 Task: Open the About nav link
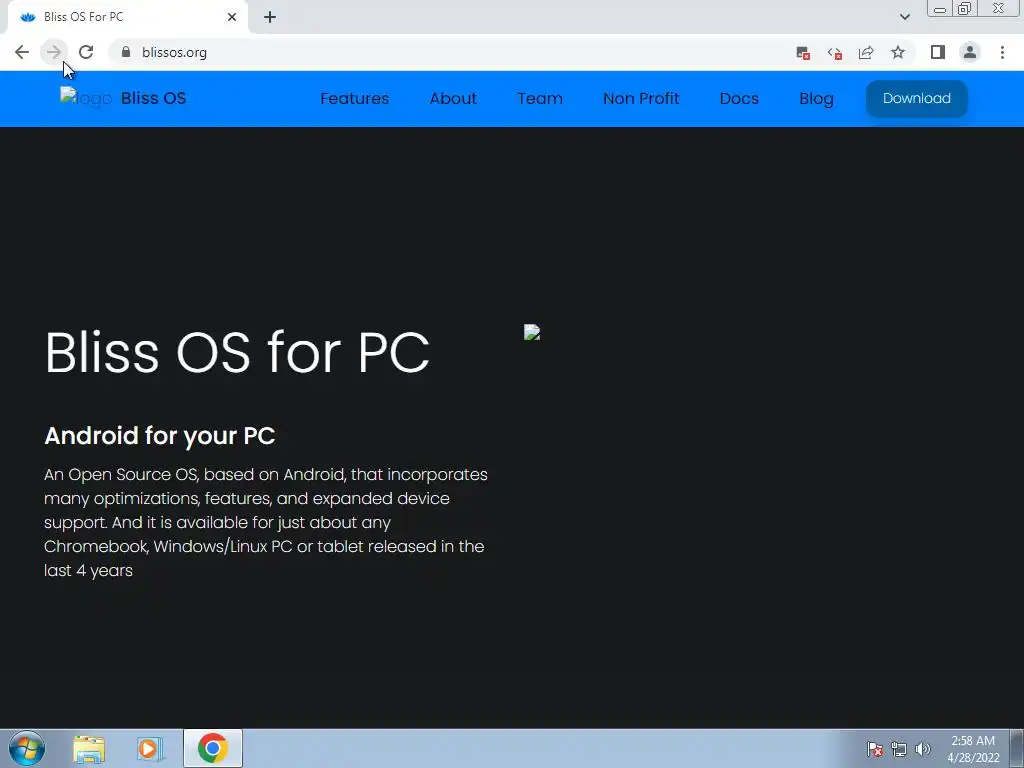pyautogui.click(x=453, y=99)
